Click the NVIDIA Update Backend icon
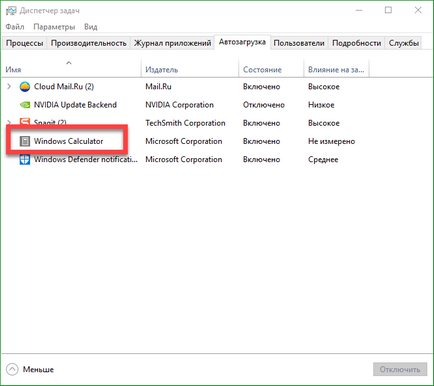 (x=25, y=105)
